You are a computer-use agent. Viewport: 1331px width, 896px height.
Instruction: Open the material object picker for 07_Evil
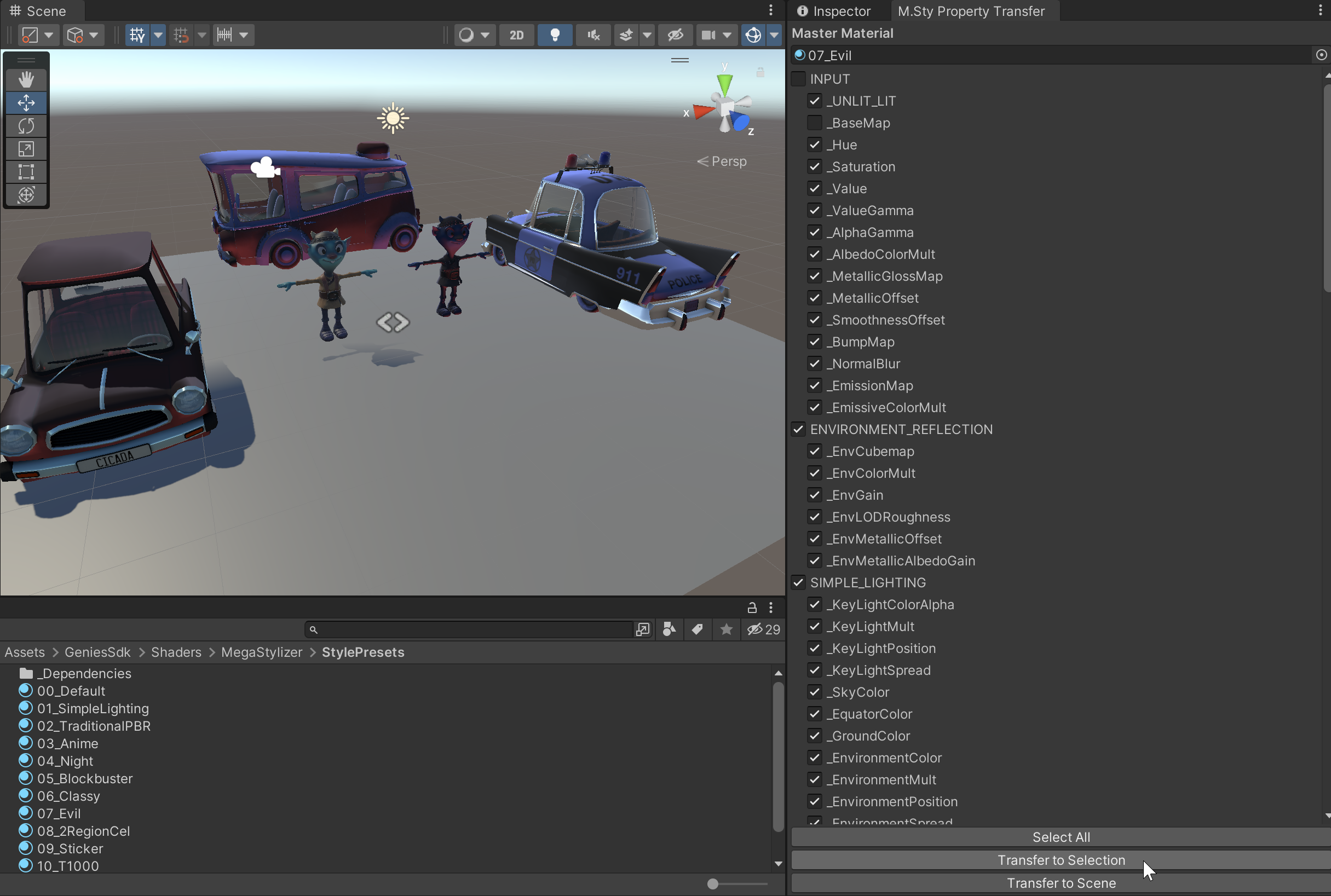pyautogui.click(x=1321, y=55)
